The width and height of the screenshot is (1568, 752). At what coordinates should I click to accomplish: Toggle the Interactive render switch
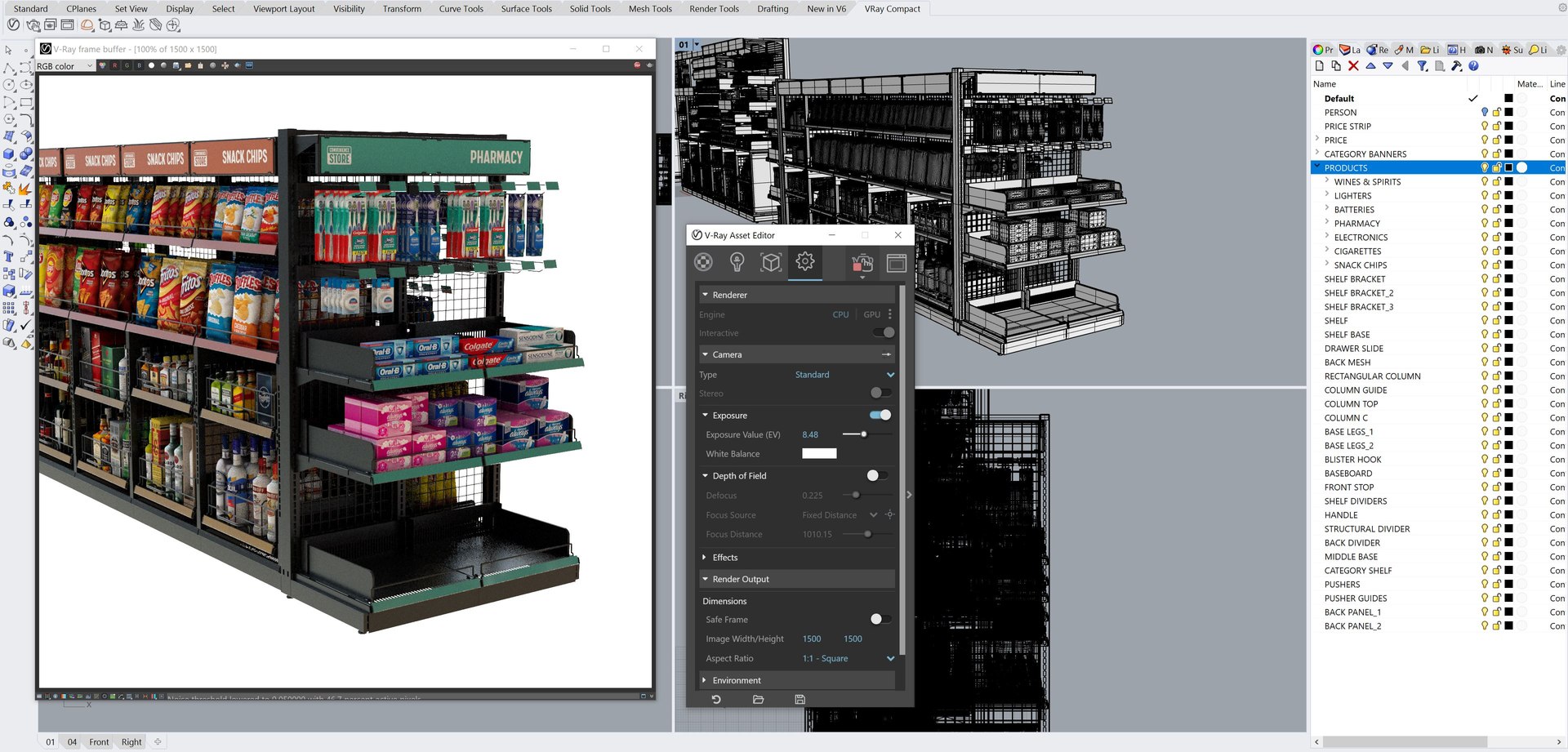tap(884, 332)
